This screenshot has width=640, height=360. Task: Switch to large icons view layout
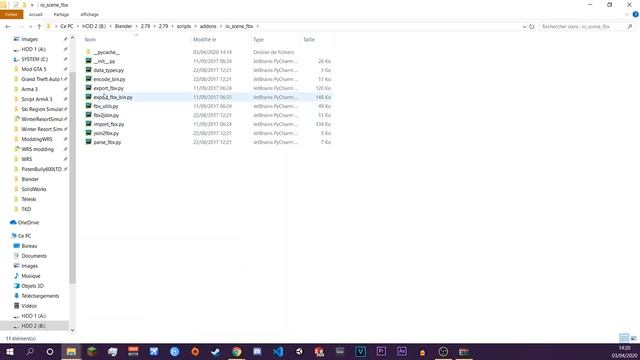(633, 338)
